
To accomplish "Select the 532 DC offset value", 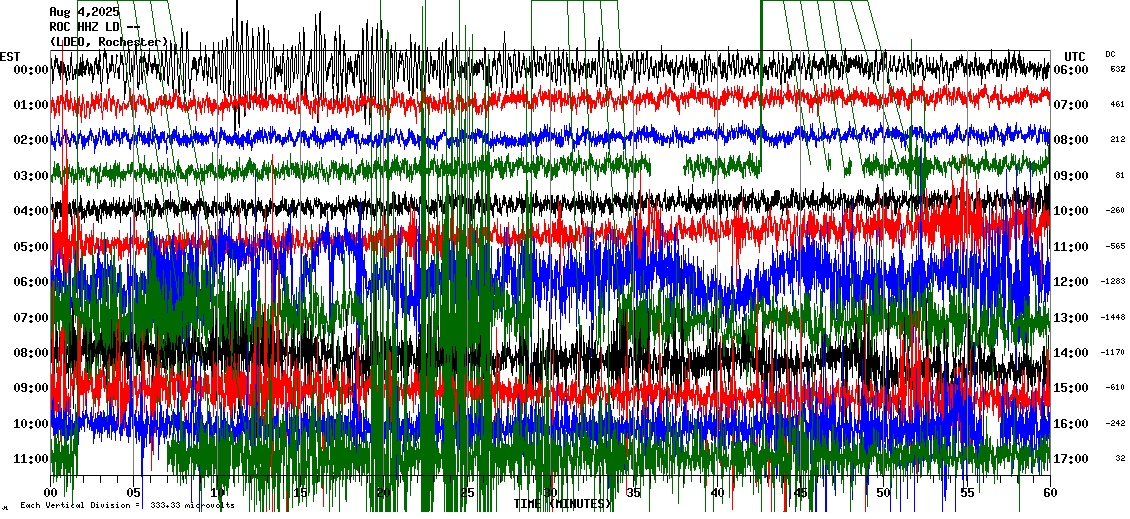I will coord(1117,69).
